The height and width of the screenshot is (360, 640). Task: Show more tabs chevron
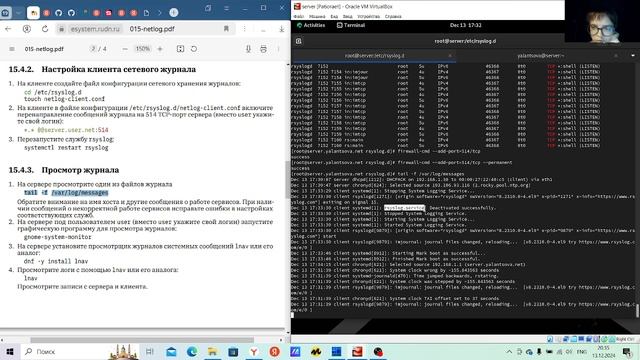(160, 13)
